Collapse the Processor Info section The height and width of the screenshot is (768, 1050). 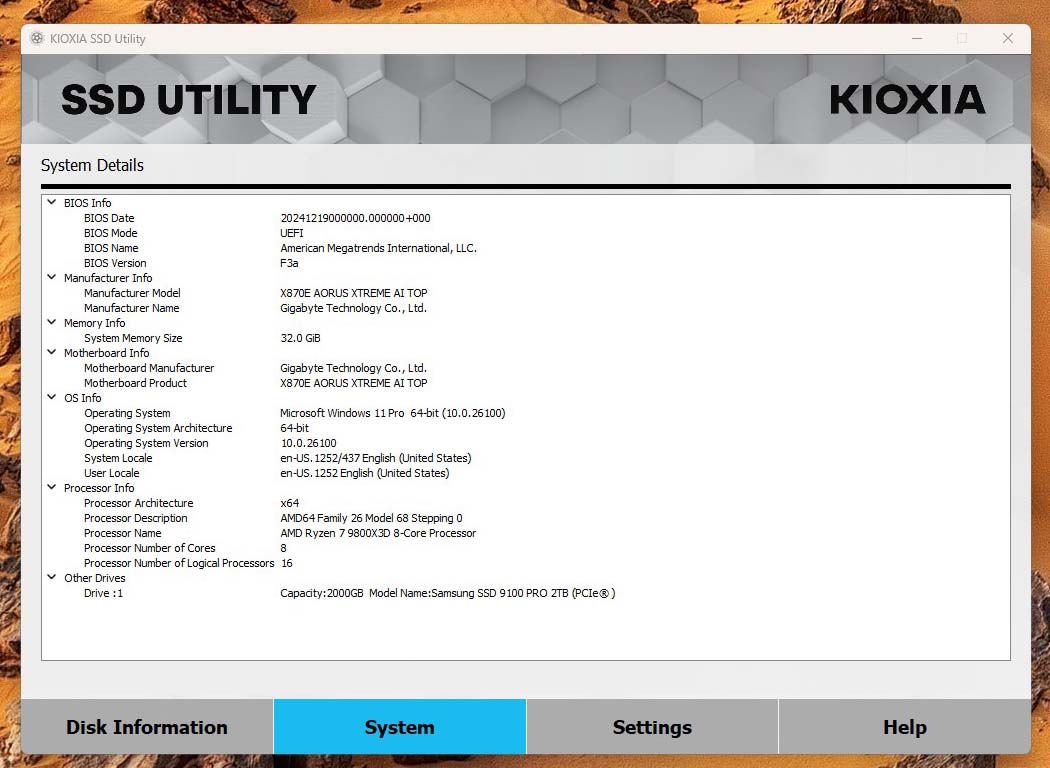tap(52, 487)
